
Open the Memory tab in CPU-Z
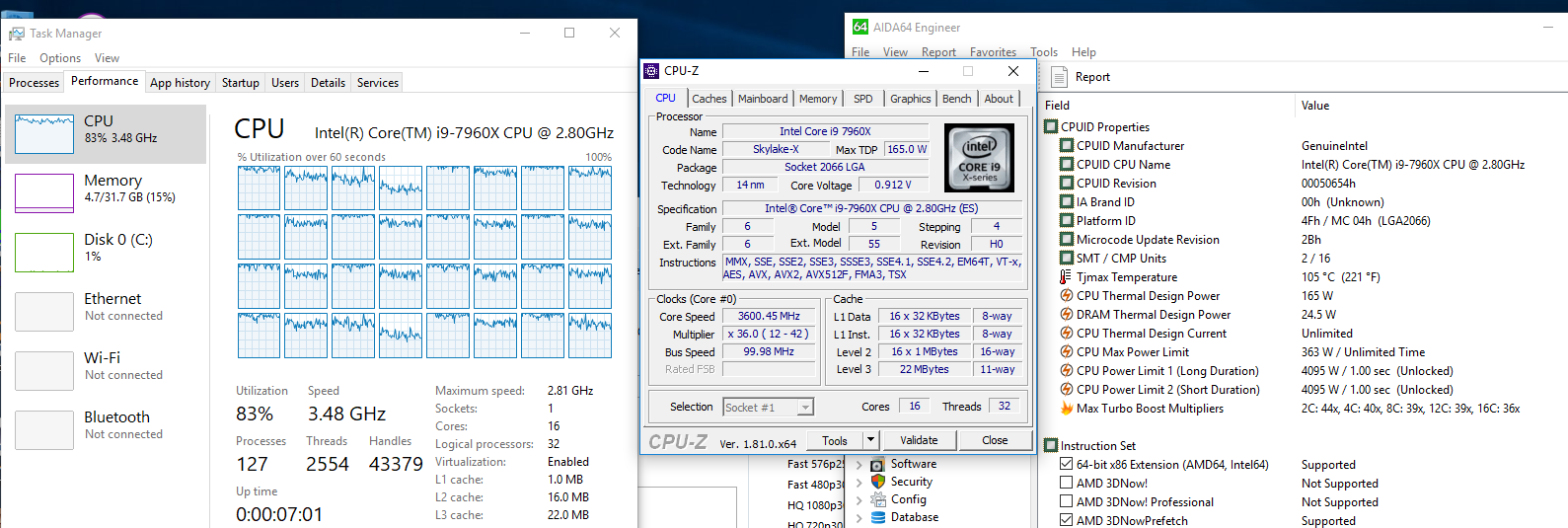coord(818,99)
